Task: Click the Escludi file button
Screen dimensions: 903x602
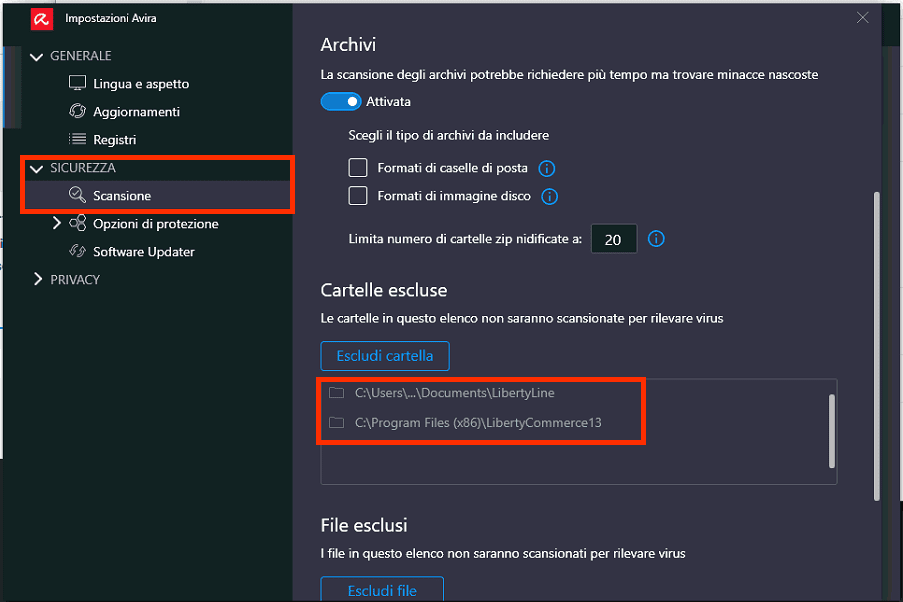Action: point(382,589)
